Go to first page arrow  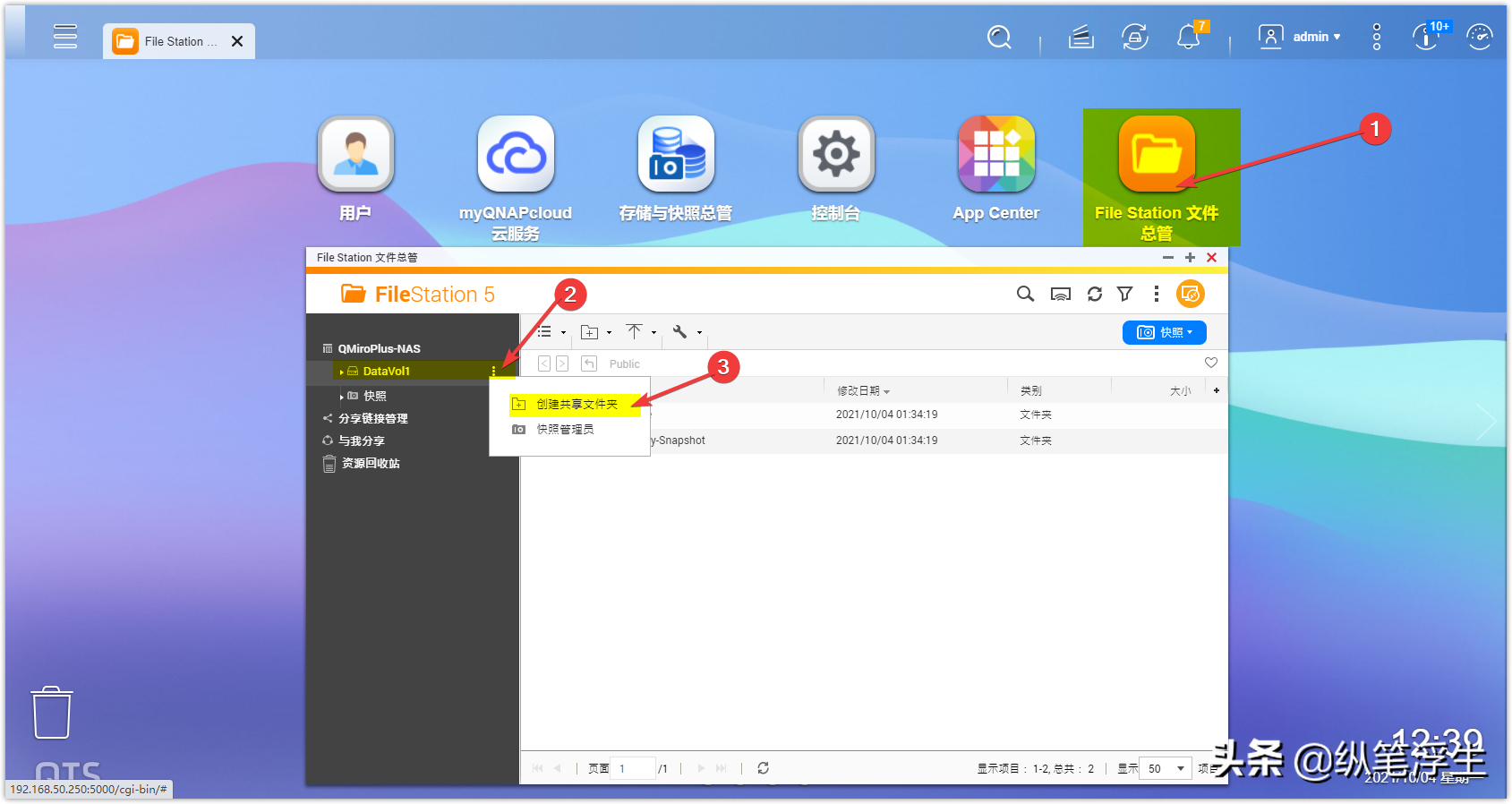click(537, 768)
